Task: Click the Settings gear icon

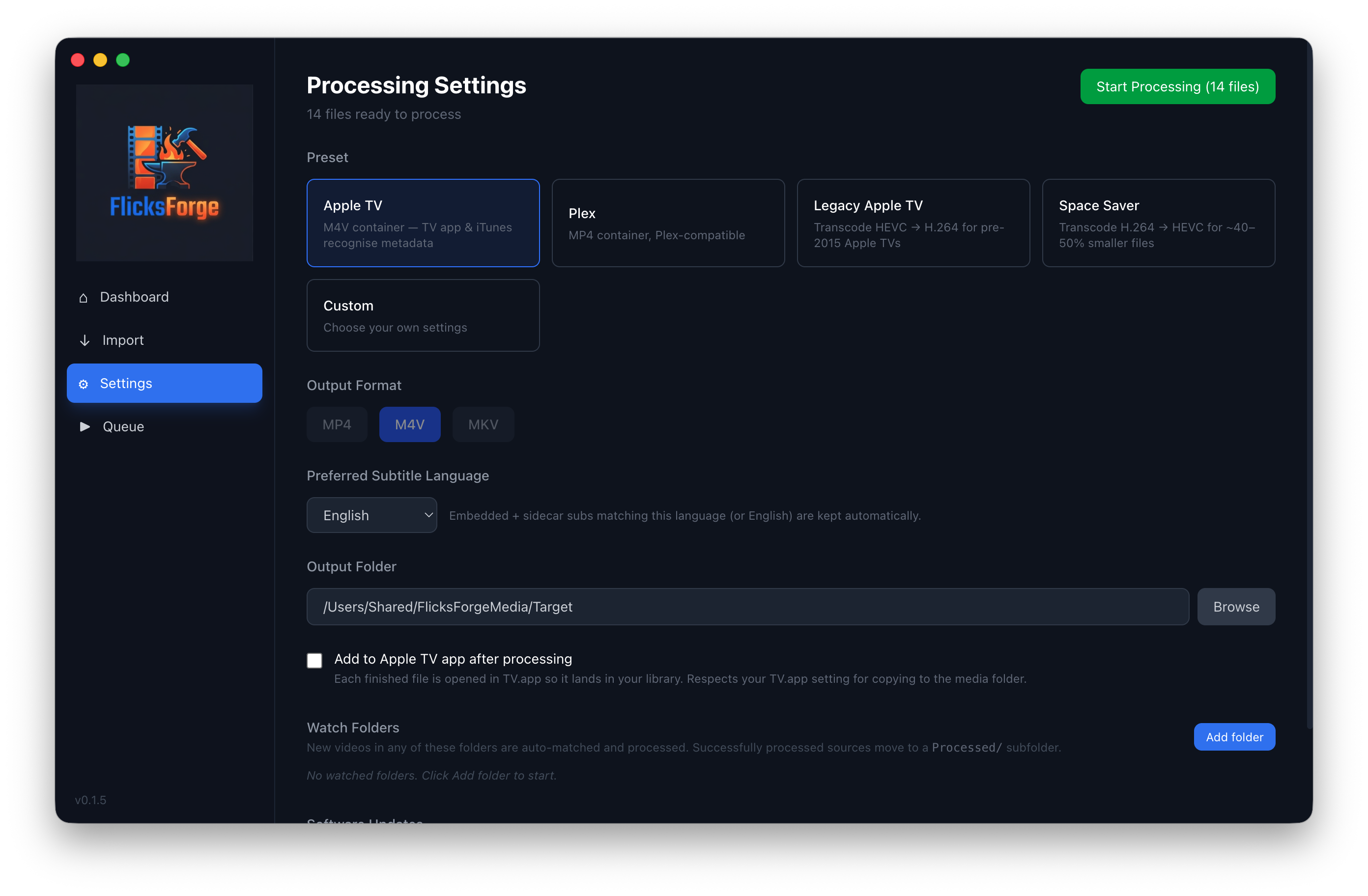Action: pyautogui.click(x=84, y=384)
